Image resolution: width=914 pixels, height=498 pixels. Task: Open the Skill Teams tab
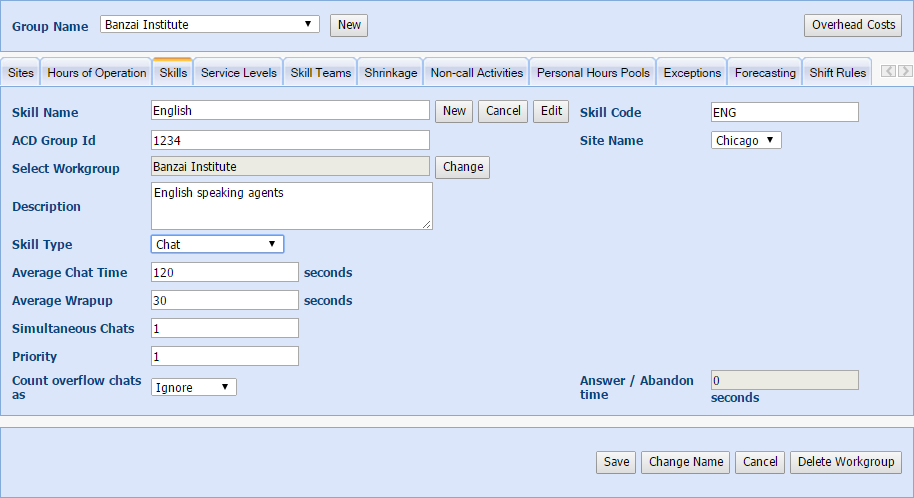(x=321, y=73)
